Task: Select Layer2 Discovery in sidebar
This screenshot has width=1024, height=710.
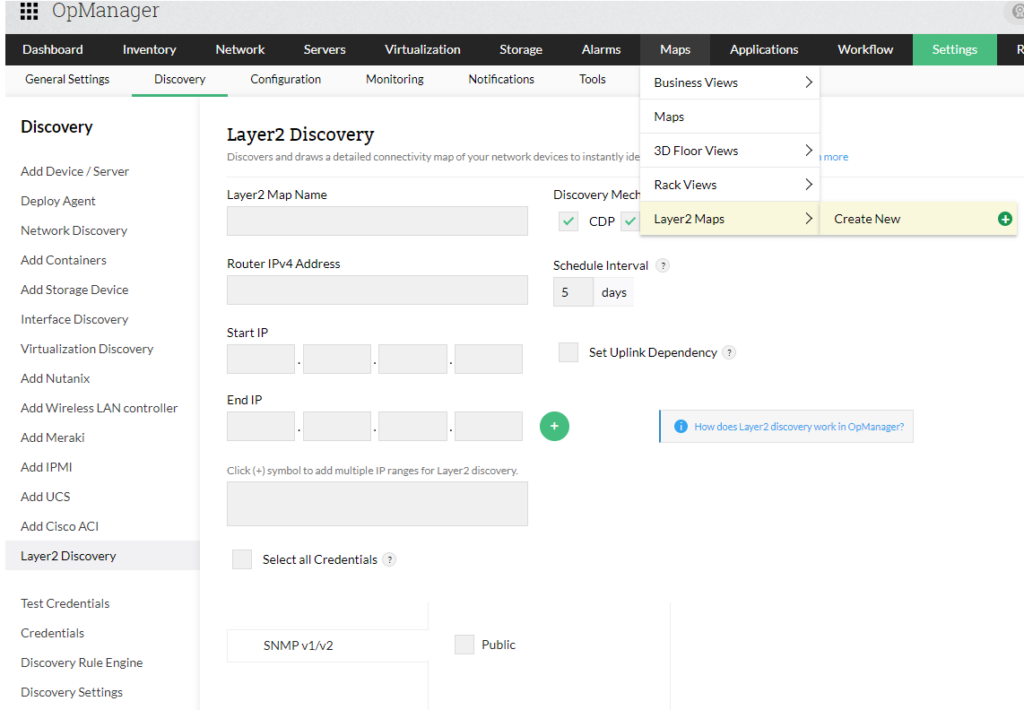Action: tap(102, 555)
